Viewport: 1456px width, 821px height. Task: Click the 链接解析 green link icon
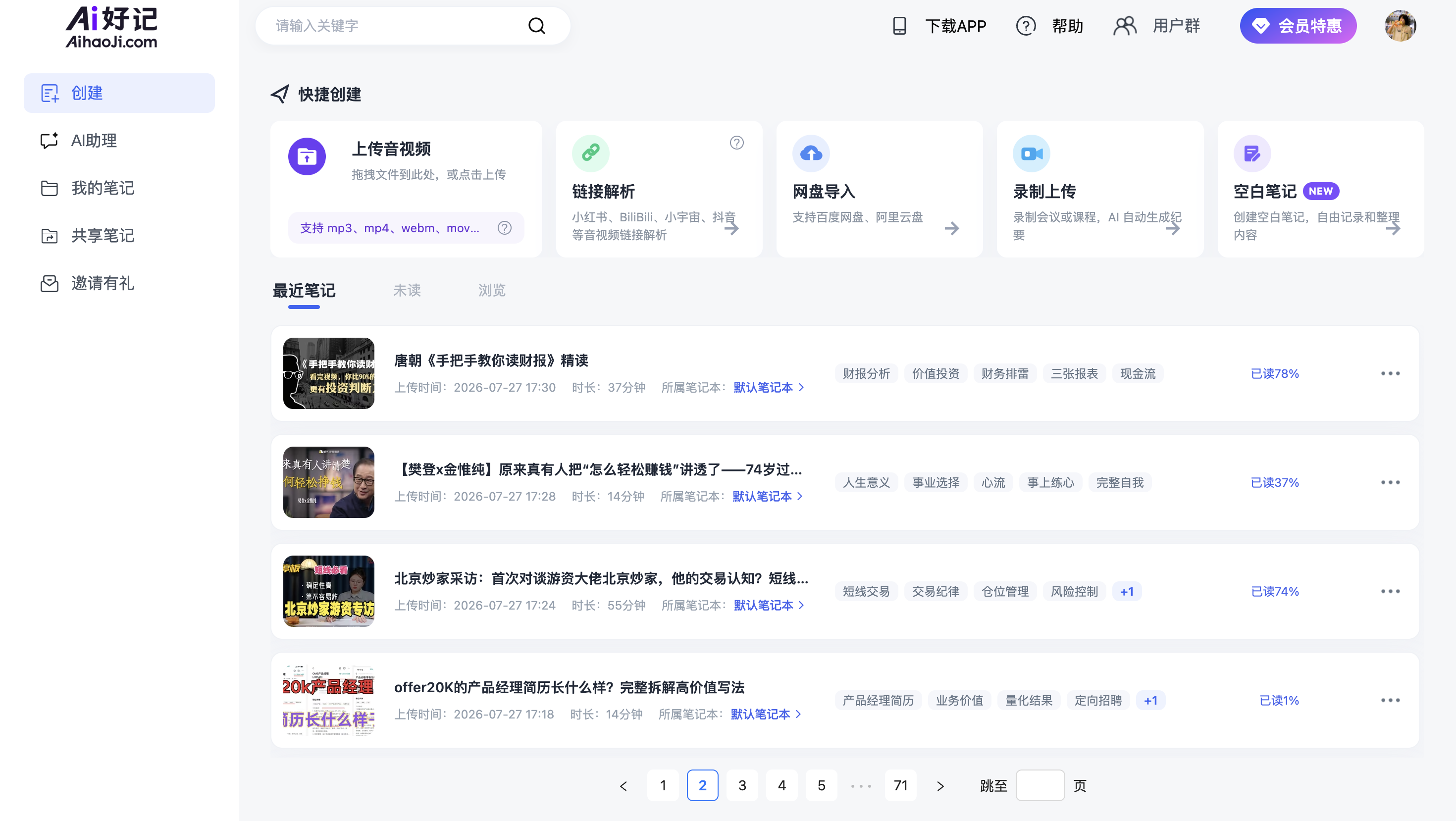click(590, 153)
